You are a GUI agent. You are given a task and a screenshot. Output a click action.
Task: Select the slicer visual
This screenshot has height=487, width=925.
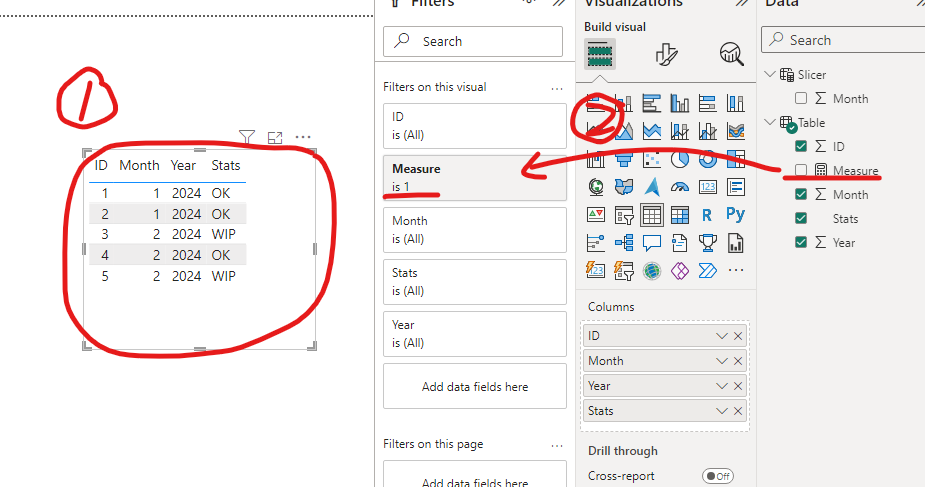tap(624, 215)
